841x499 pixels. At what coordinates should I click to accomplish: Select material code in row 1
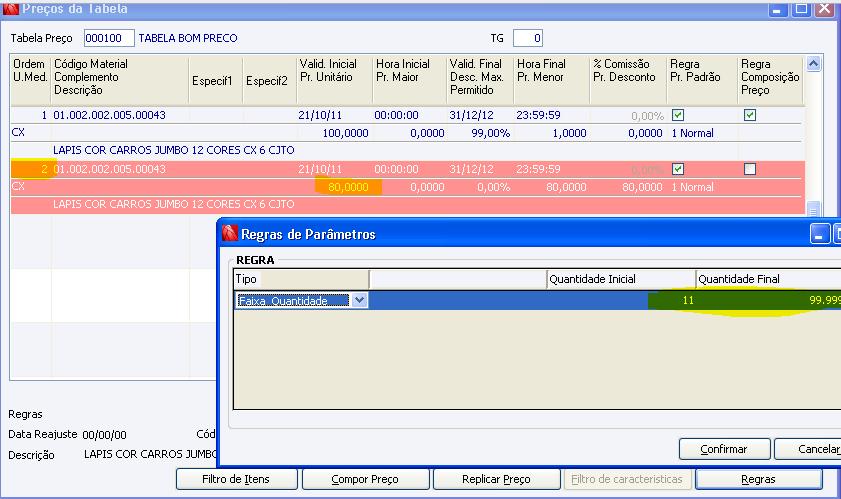pyautogui.click(x=109, y=115)
